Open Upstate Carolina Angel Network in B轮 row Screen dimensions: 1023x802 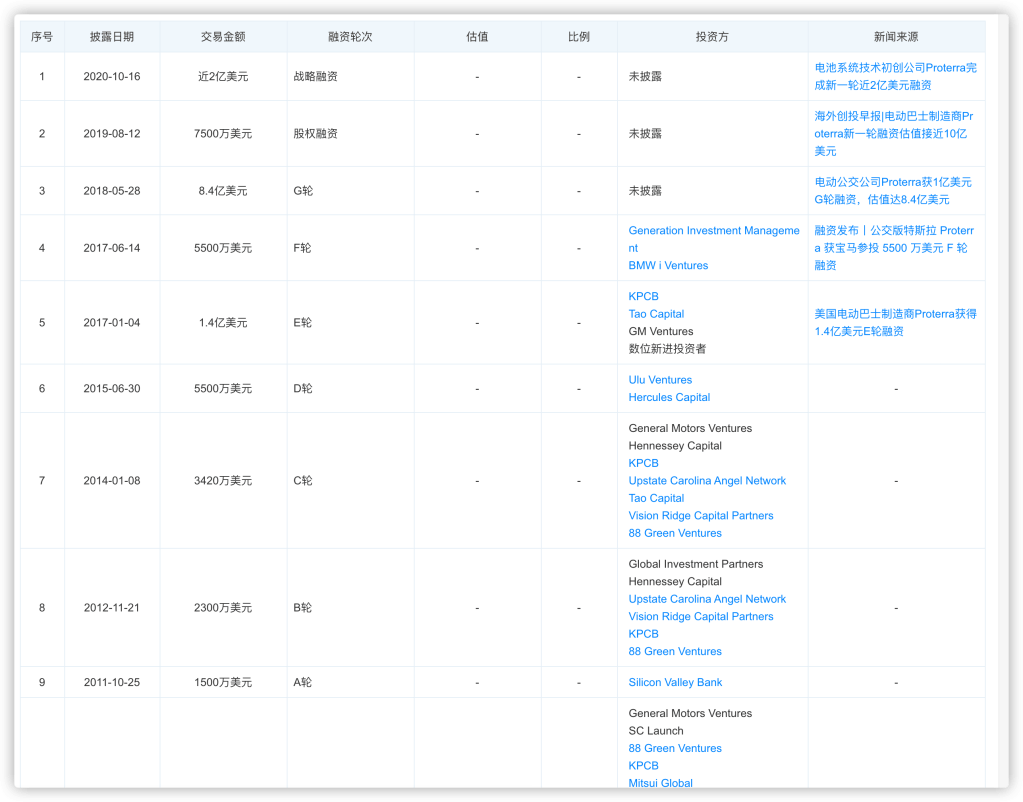707,600
